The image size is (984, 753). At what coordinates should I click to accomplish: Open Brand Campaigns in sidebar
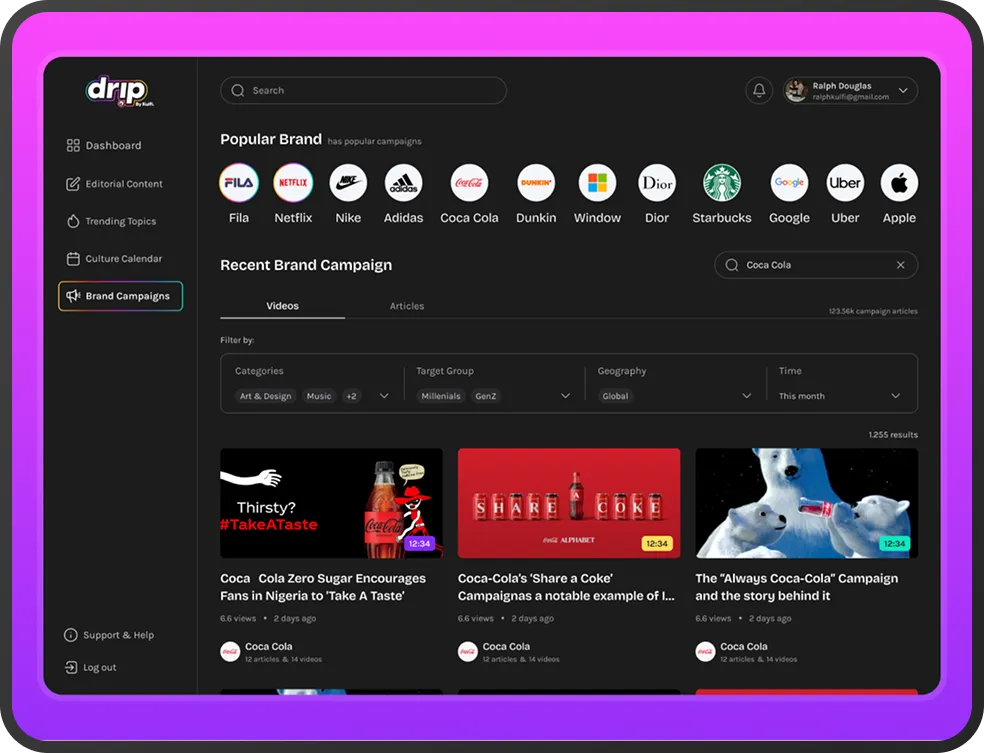point(120,296)
